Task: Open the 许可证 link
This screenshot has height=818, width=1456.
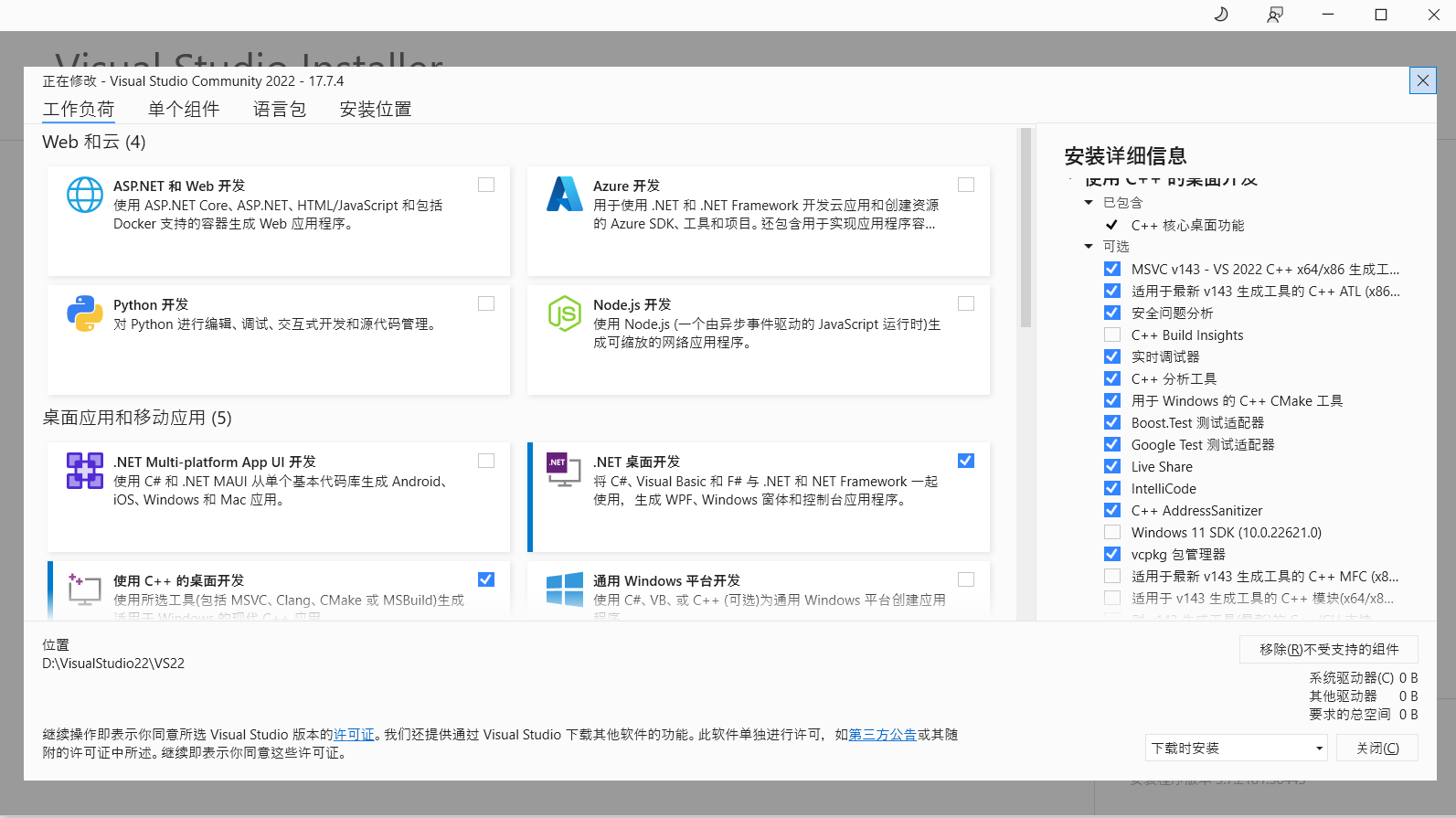Action: pyautogui.click(x=354, y=735)
